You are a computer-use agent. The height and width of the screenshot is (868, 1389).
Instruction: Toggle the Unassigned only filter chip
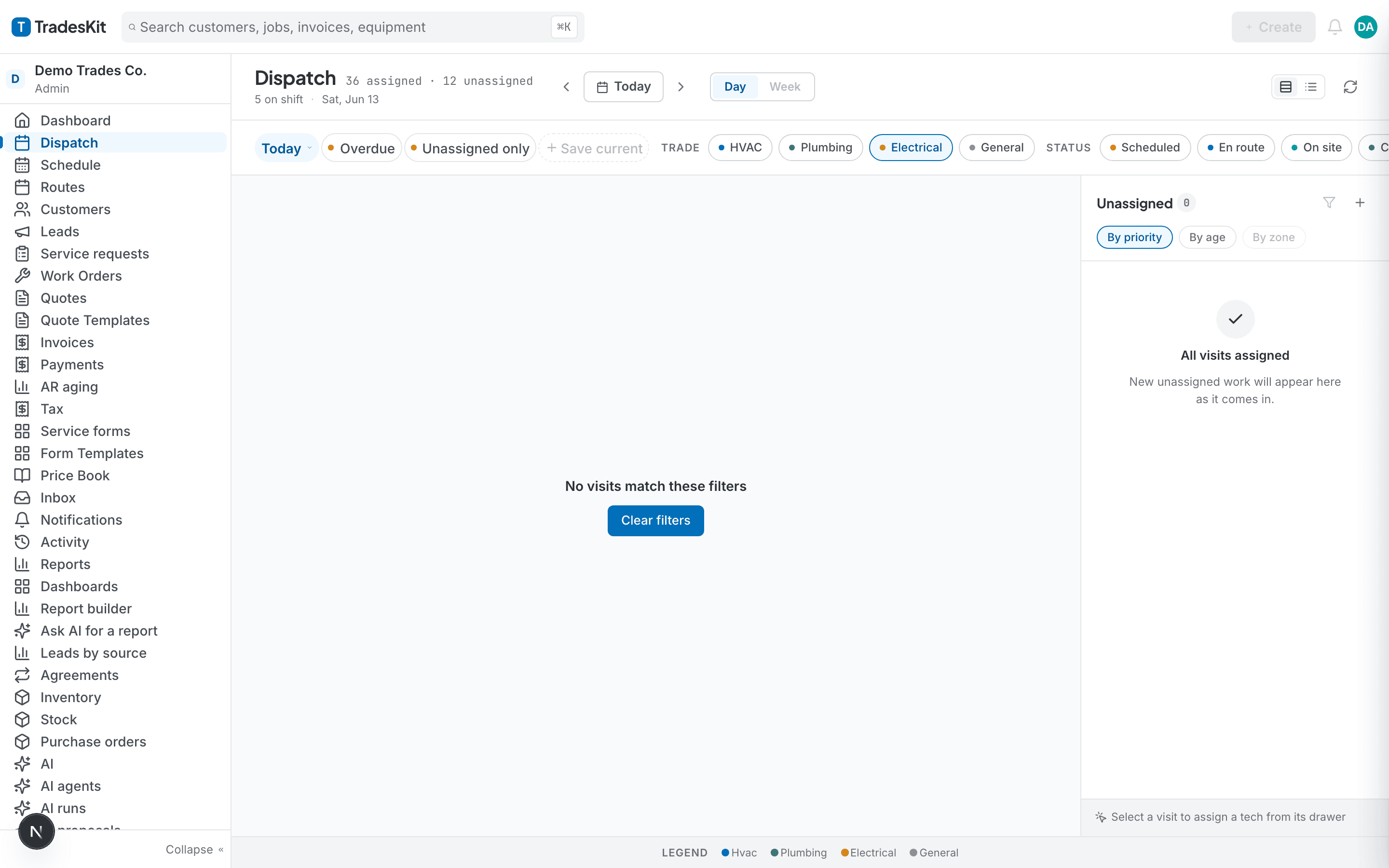pos(470,148)
